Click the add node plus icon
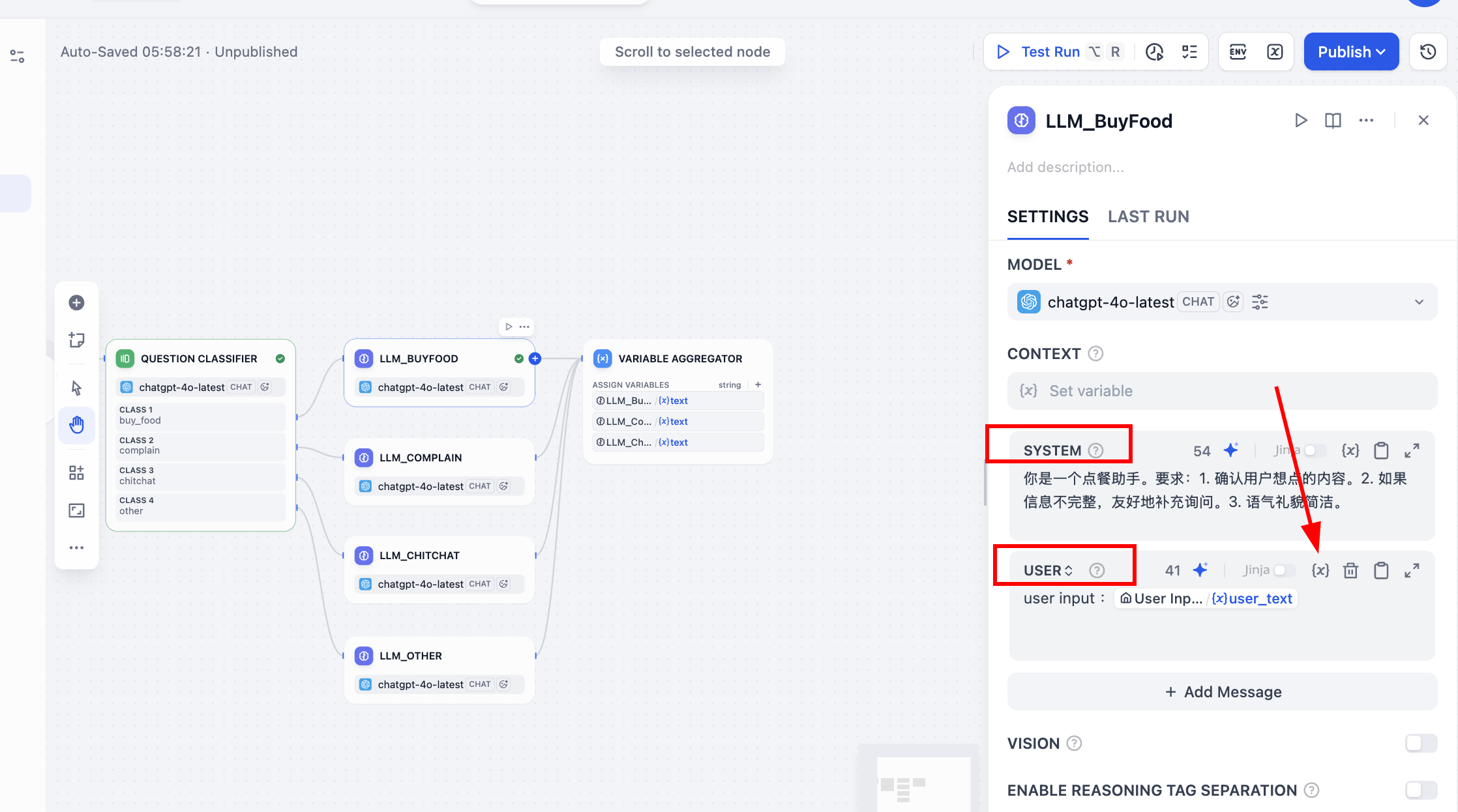Screen dimensions: 1458x812 [76, 302]
